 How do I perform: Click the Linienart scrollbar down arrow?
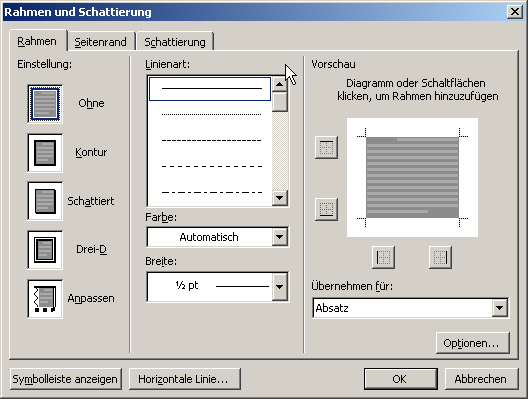280,198
